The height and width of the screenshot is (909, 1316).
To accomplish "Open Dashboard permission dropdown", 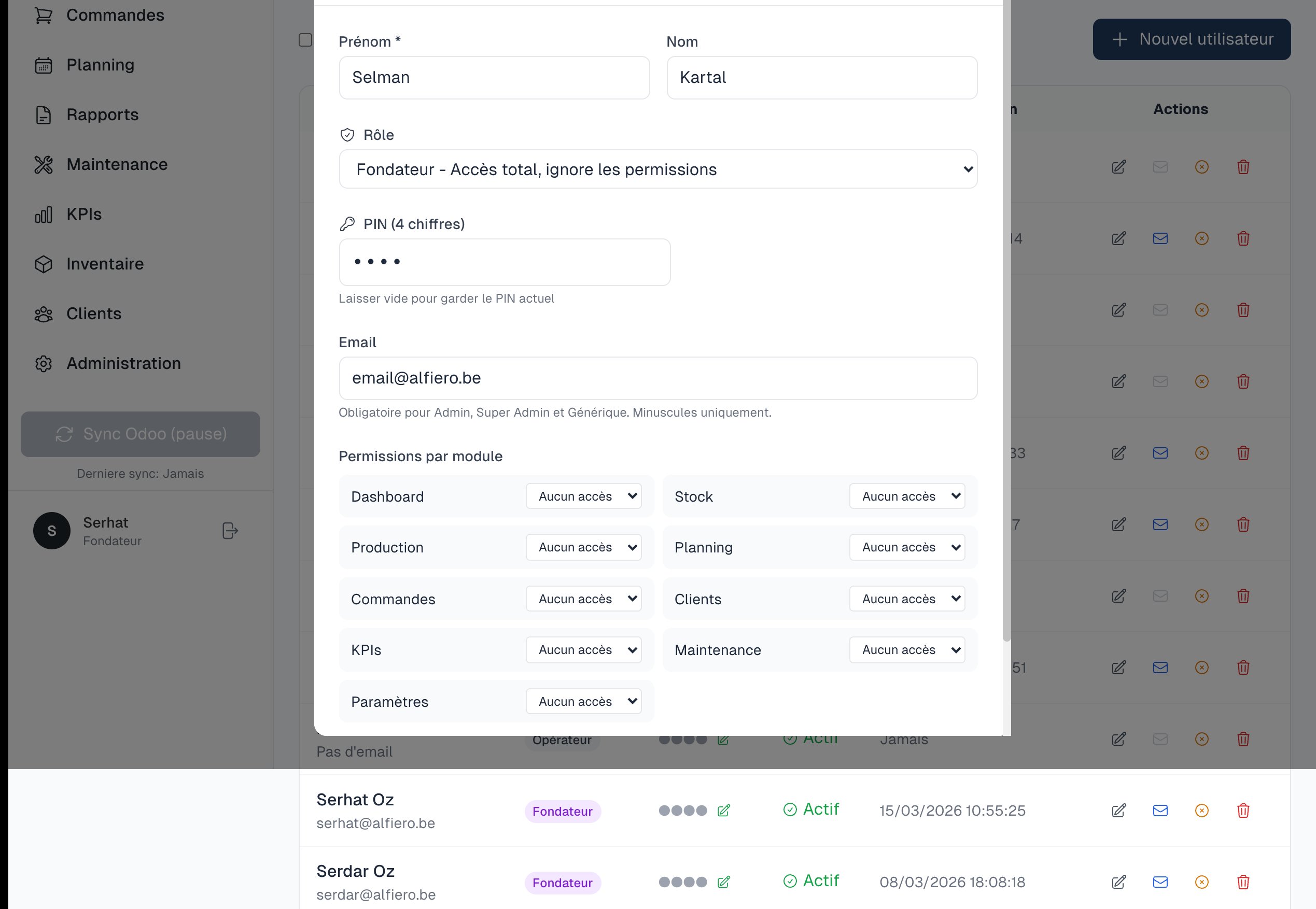I will tap(583, 496).
